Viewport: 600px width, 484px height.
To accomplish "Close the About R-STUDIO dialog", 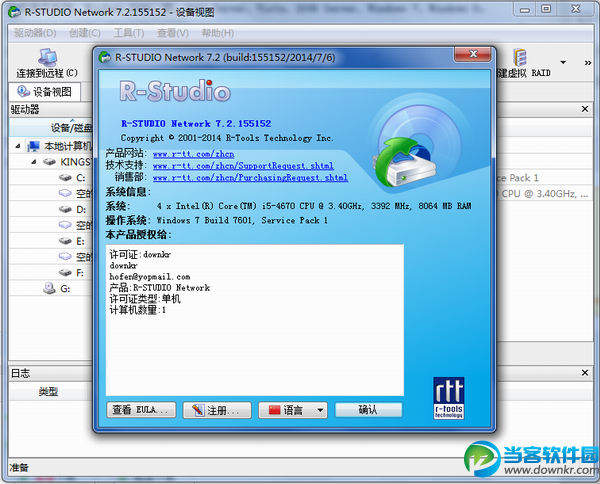I will (473, 54).
